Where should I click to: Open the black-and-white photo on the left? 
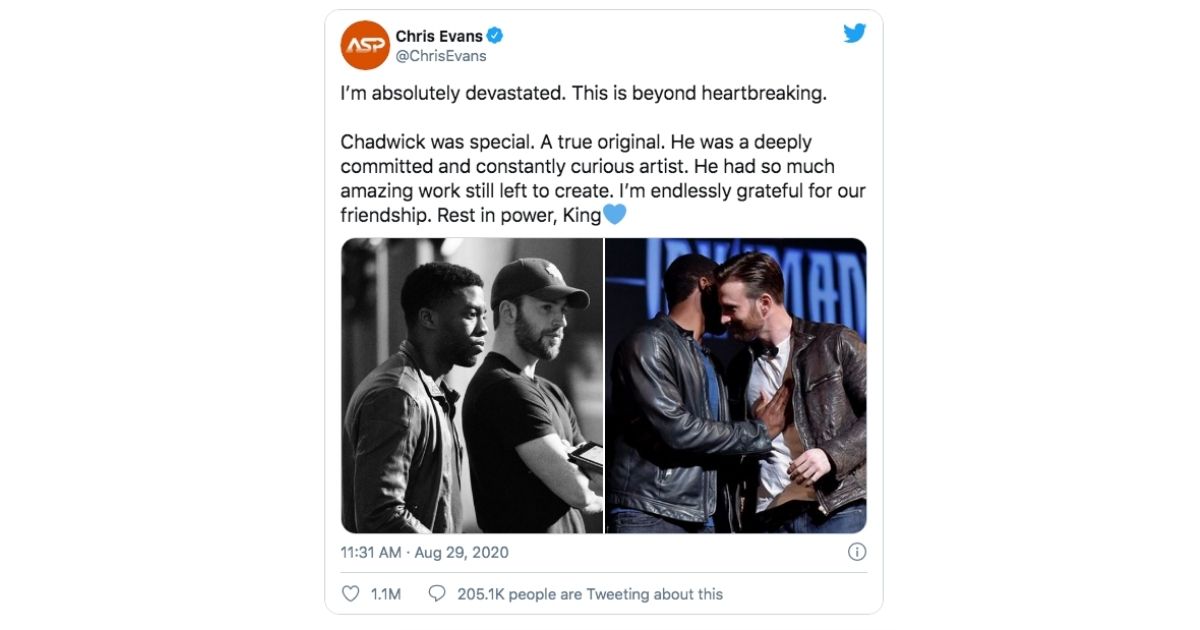pyautogui.click(x=472, y=385)
